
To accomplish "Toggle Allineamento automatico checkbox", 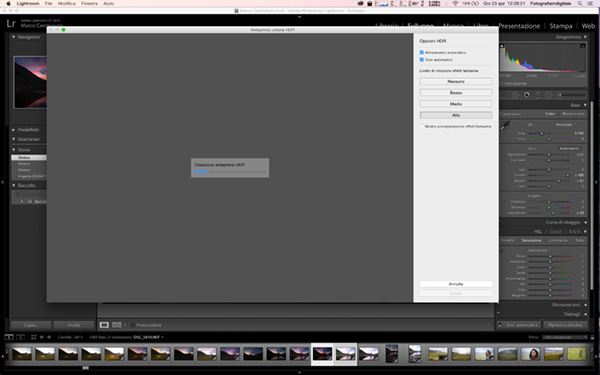I will (422, 52).
